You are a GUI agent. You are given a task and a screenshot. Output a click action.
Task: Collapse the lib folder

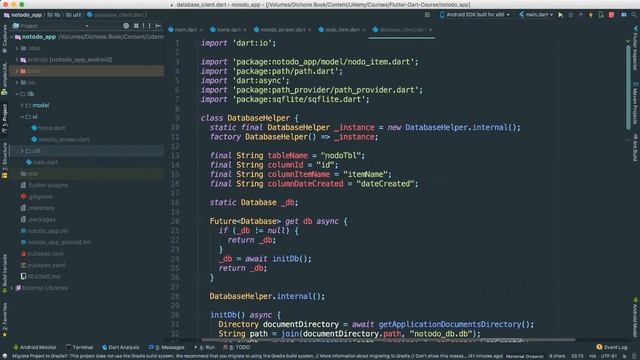17,94
